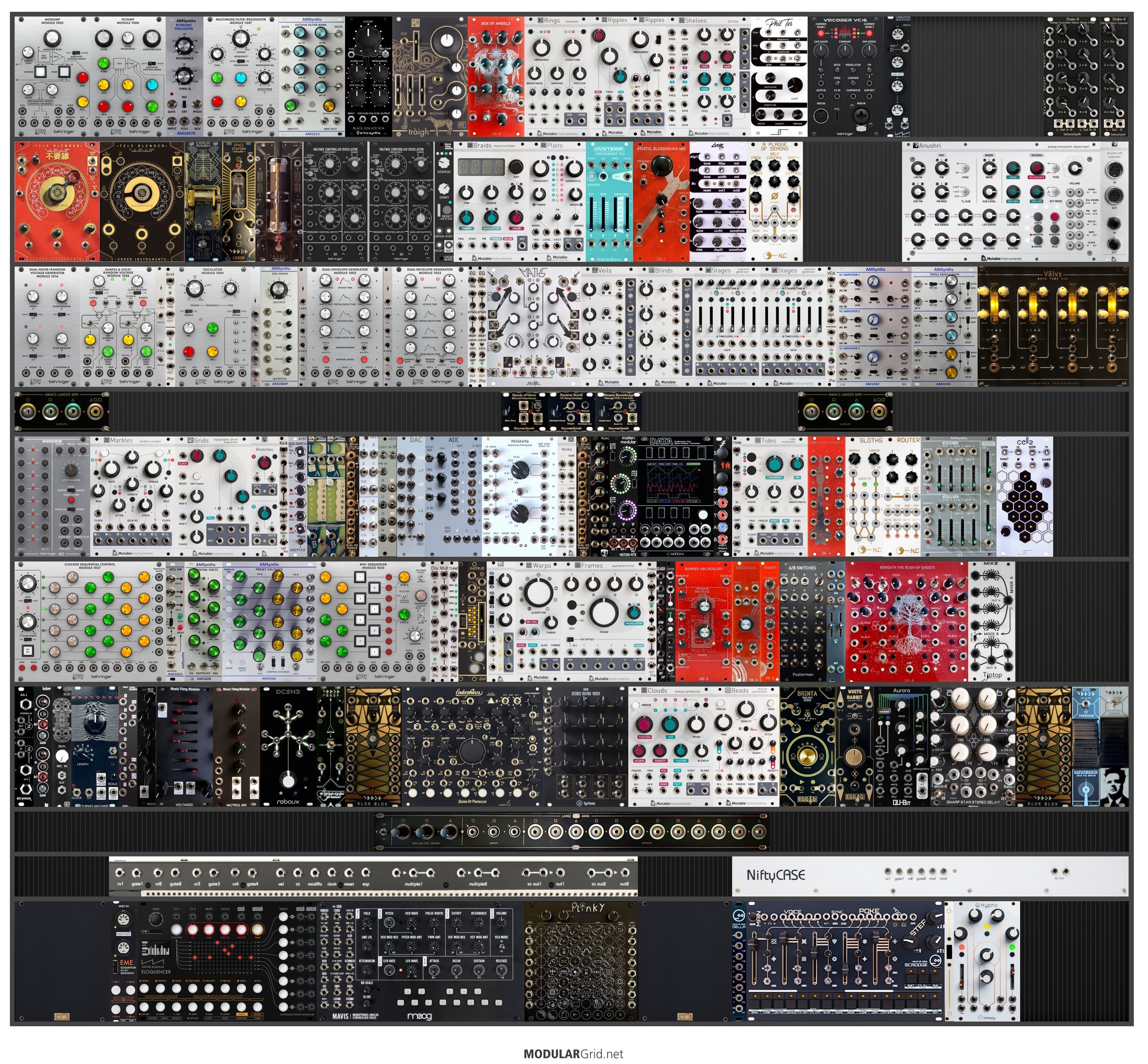
Task: Select the Marbles random sampler module
Action: point(133,496)
